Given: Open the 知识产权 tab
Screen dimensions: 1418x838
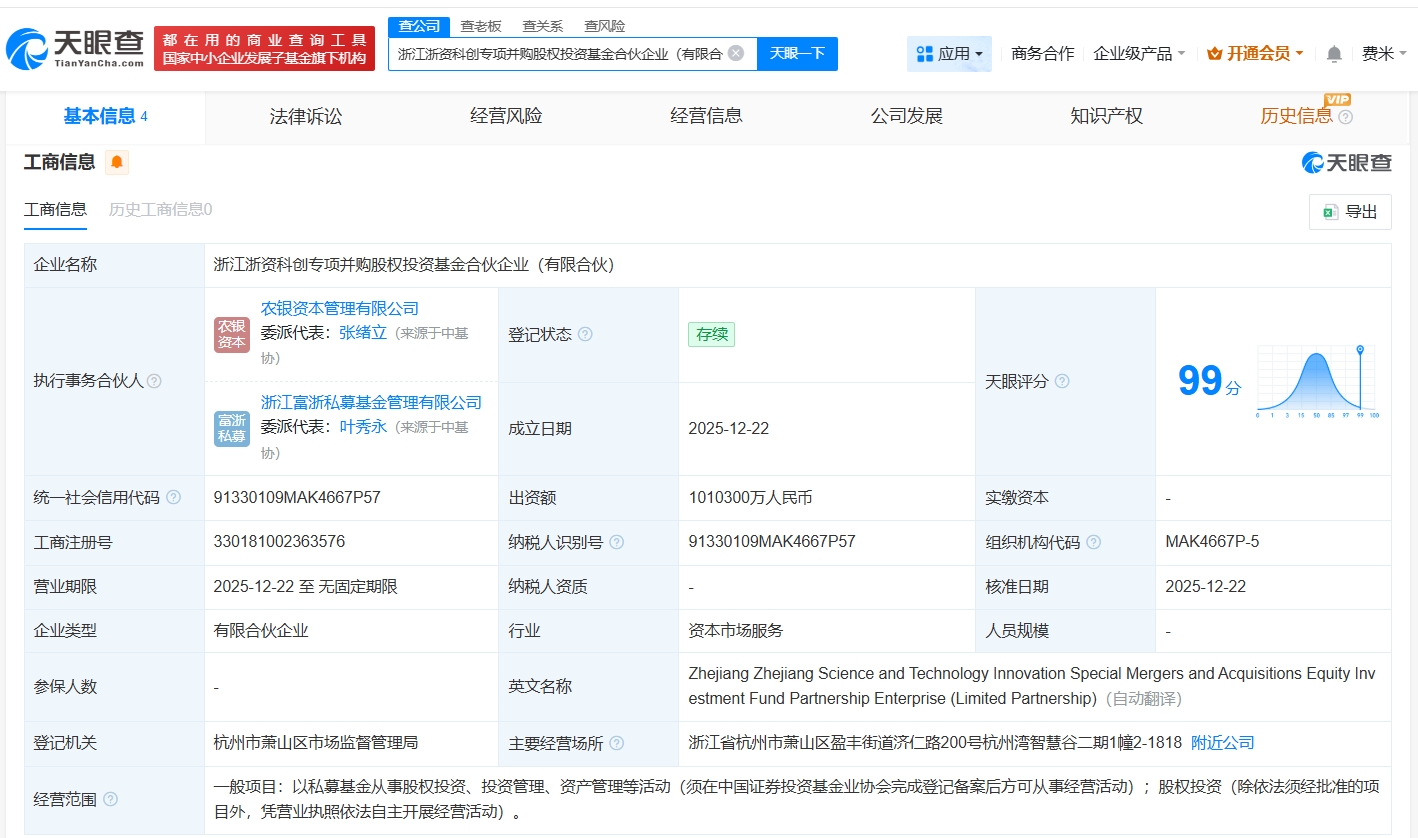Looking at the screenshot, I should 1106,116.
